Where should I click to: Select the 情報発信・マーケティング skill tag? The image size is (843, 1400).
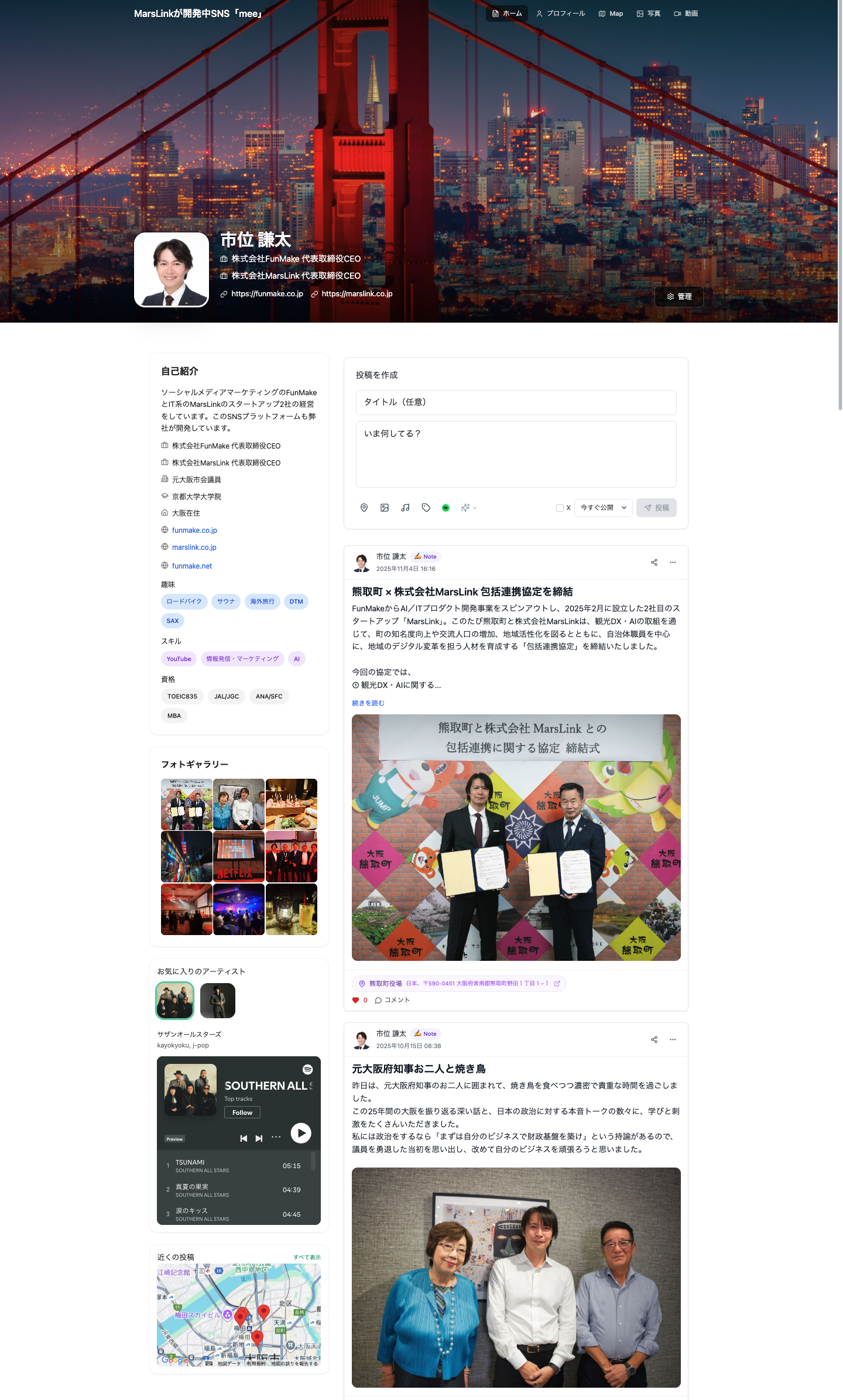pos(242,659)
